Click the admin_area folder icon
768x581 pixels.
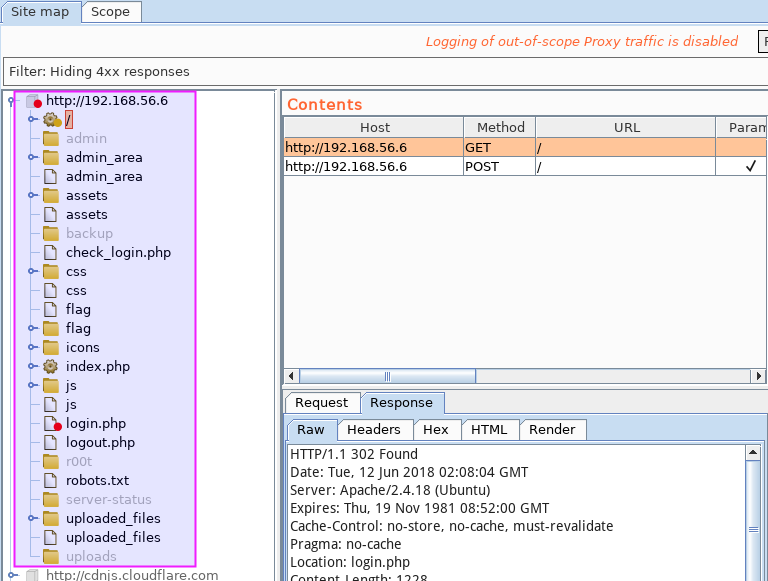(x=50, y=157)
